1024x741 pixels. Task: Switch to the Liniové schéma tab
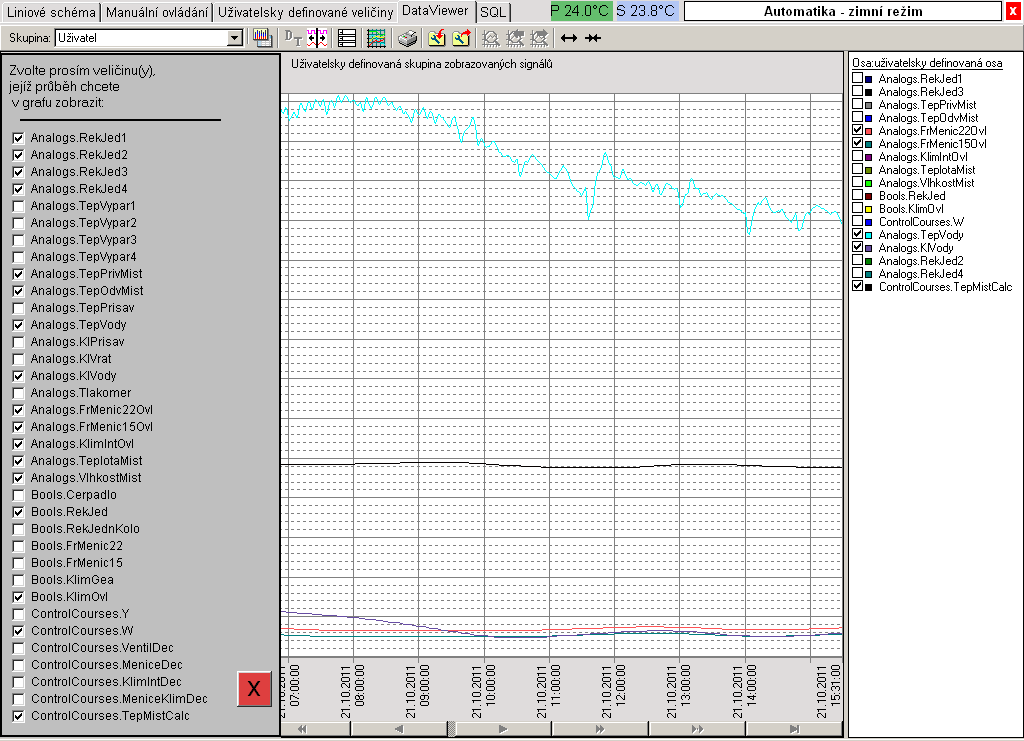52,12
